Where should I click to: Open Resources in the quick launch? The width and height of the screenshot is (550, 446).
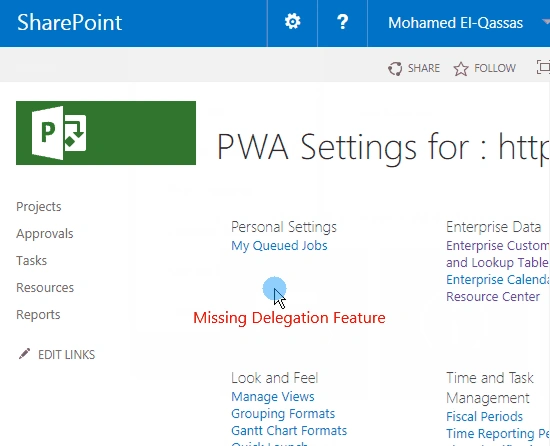click(x=45, y=288)
